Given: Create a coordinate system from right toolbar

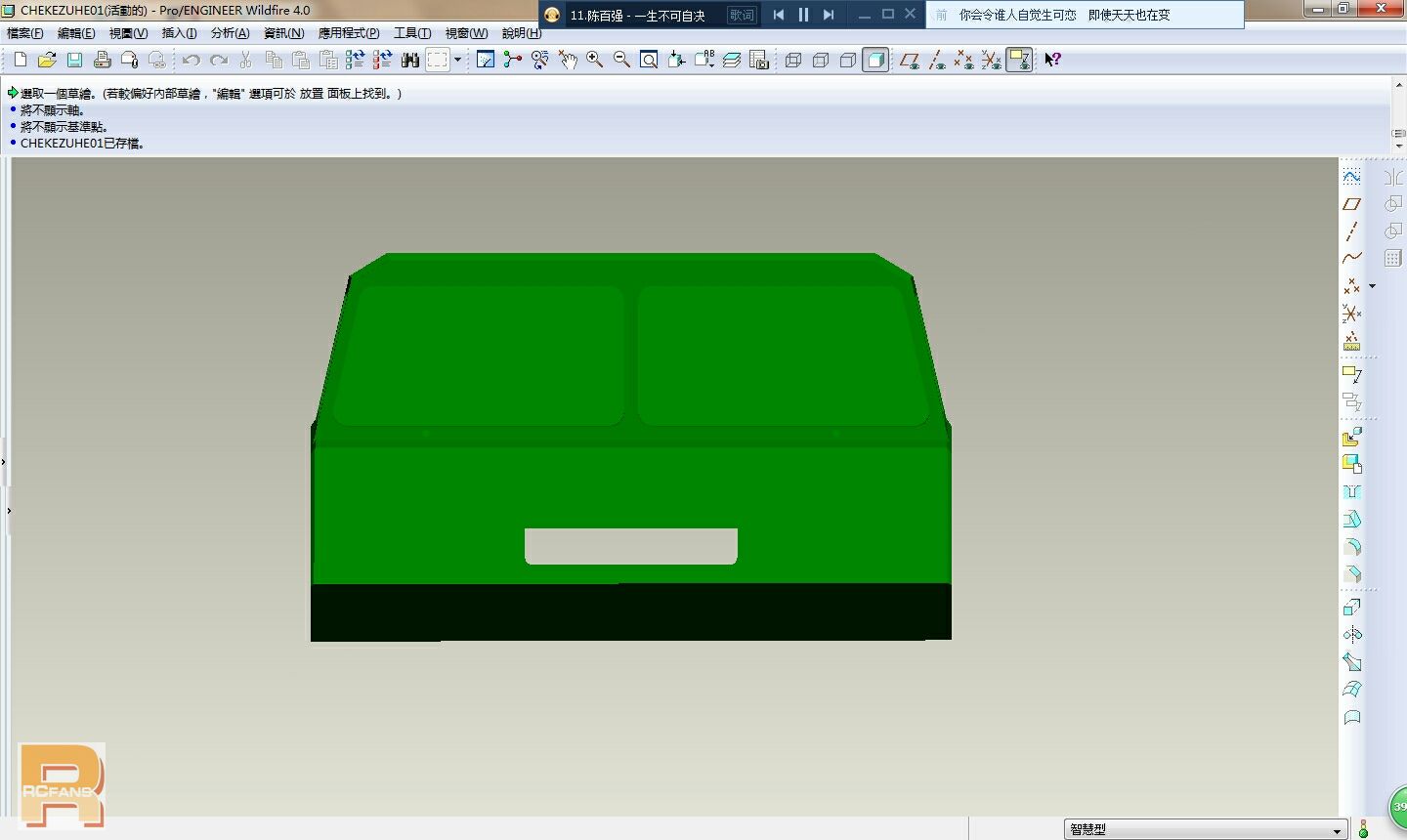Looking at the screenshot, I should (1352, 314).
